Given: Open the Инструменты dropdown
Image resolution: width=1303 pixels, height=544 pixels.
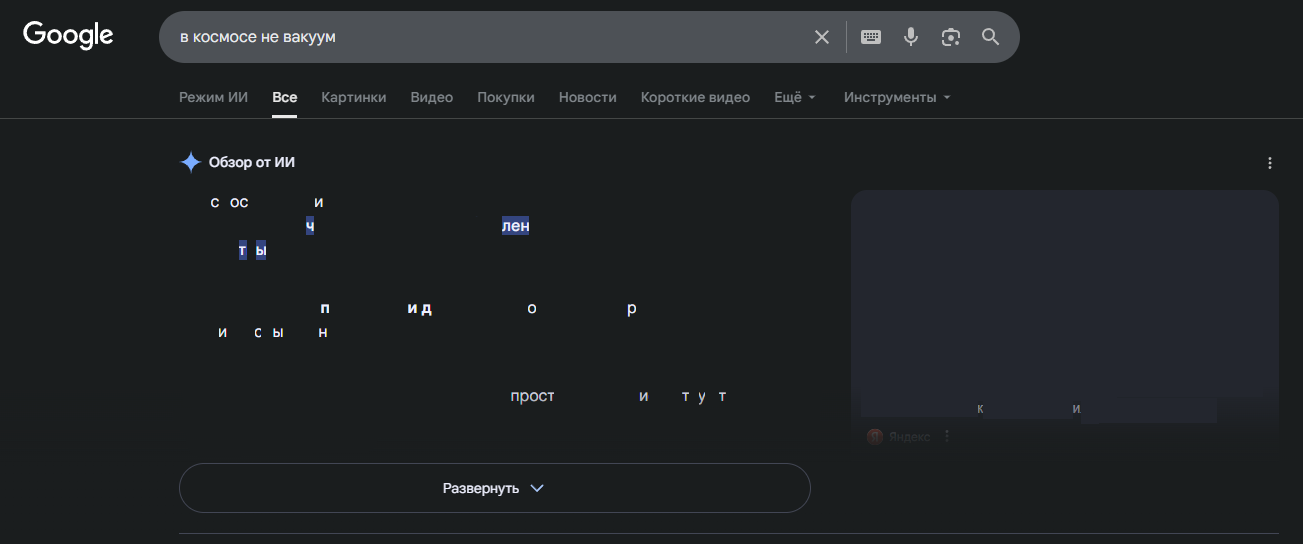Looking at the screenshot, I should coord(897,97).
